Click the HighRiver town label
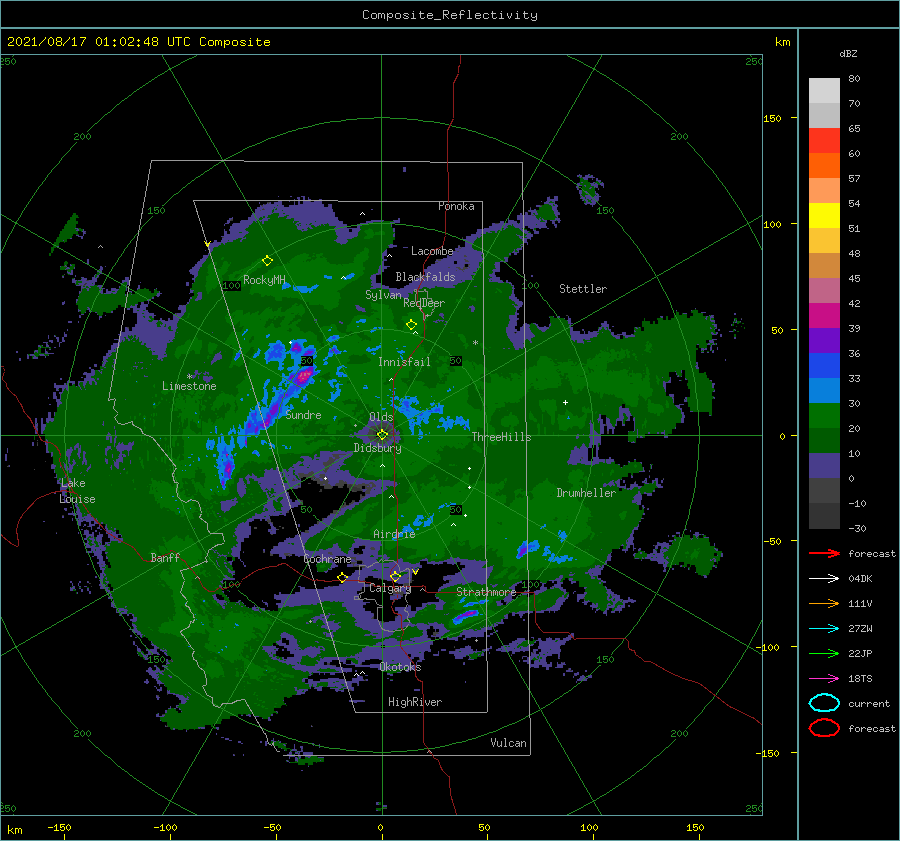 point(415,702)
